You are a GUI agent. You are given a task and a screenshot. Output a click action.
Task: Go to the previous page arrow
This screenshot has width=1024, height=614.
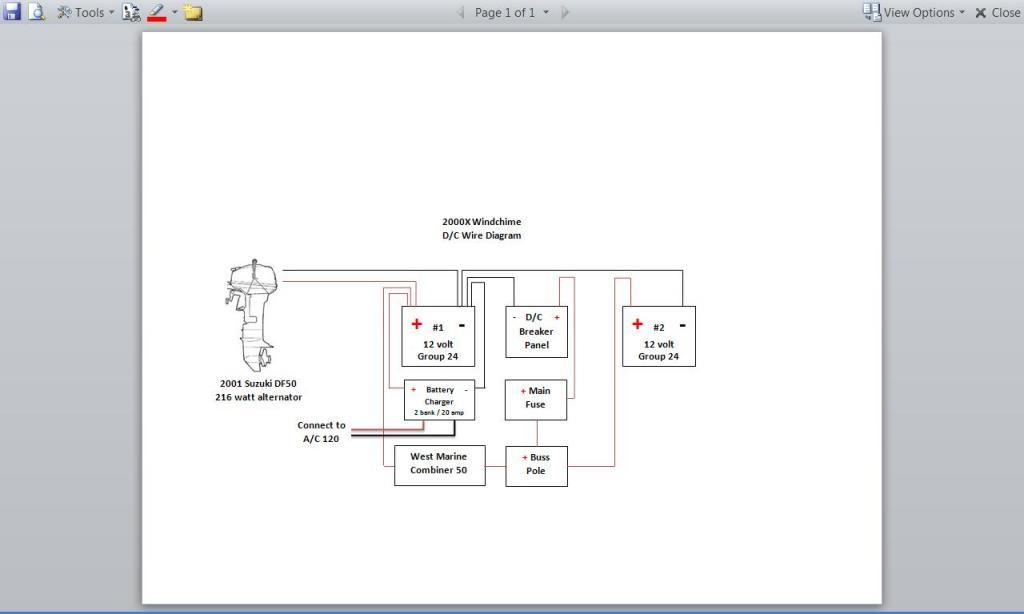click(460, 13)
